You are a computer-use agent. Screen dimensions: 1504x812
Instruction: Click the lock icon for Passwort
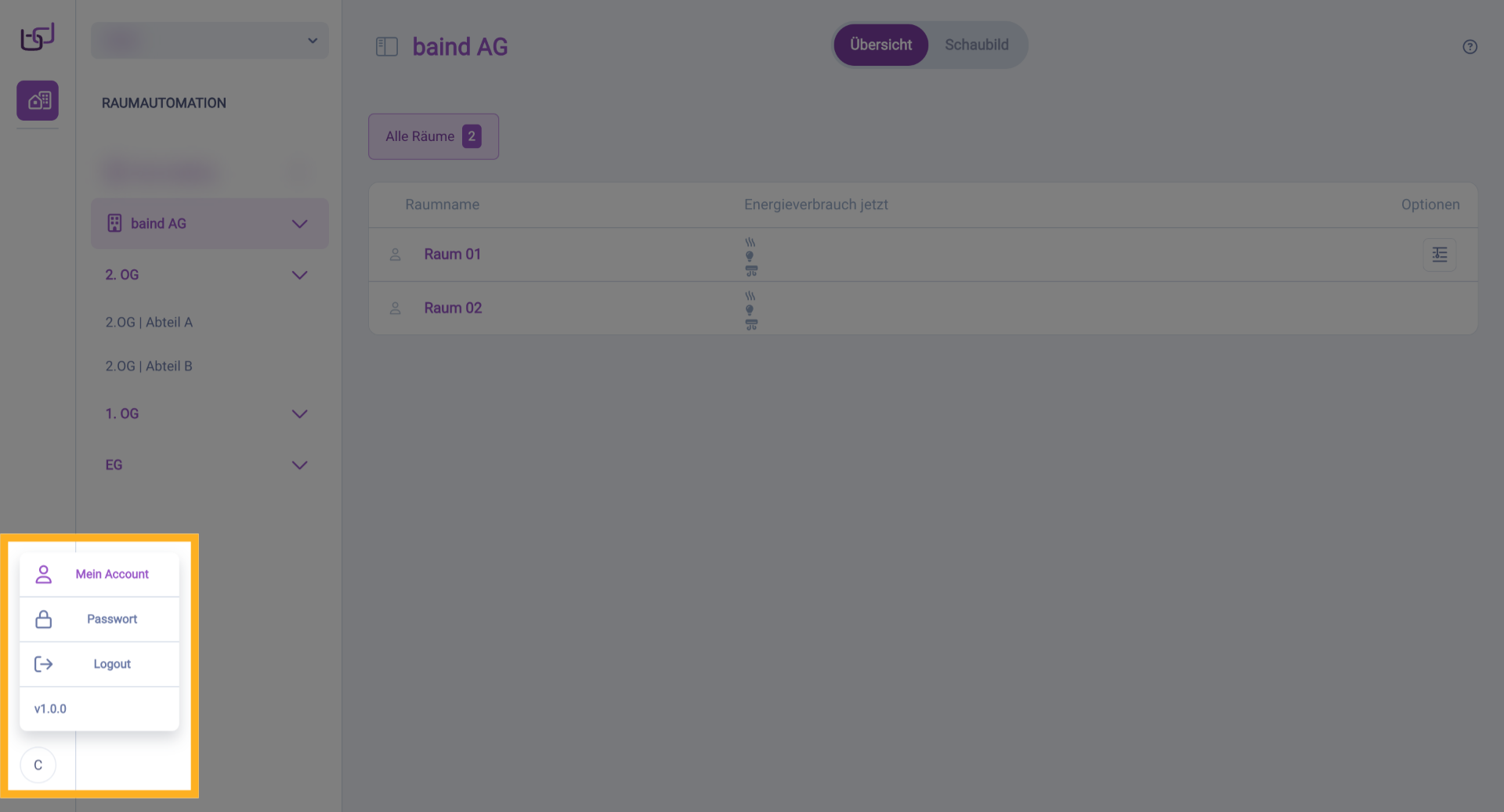coord(44,619)
